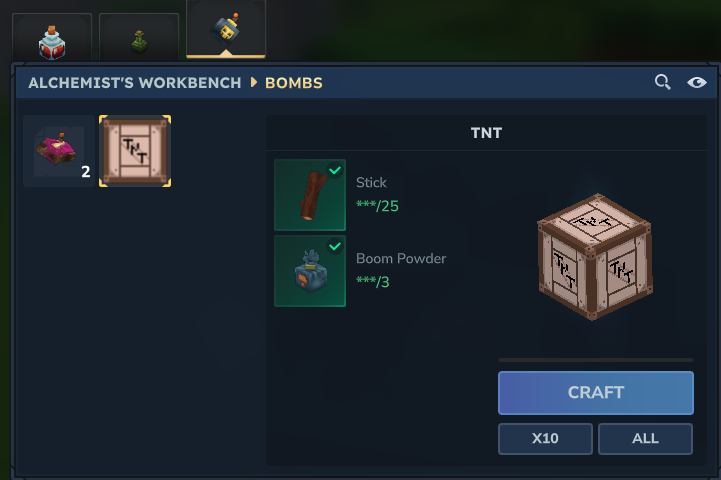Open the red potion flask tab

[x=52, y=38]
